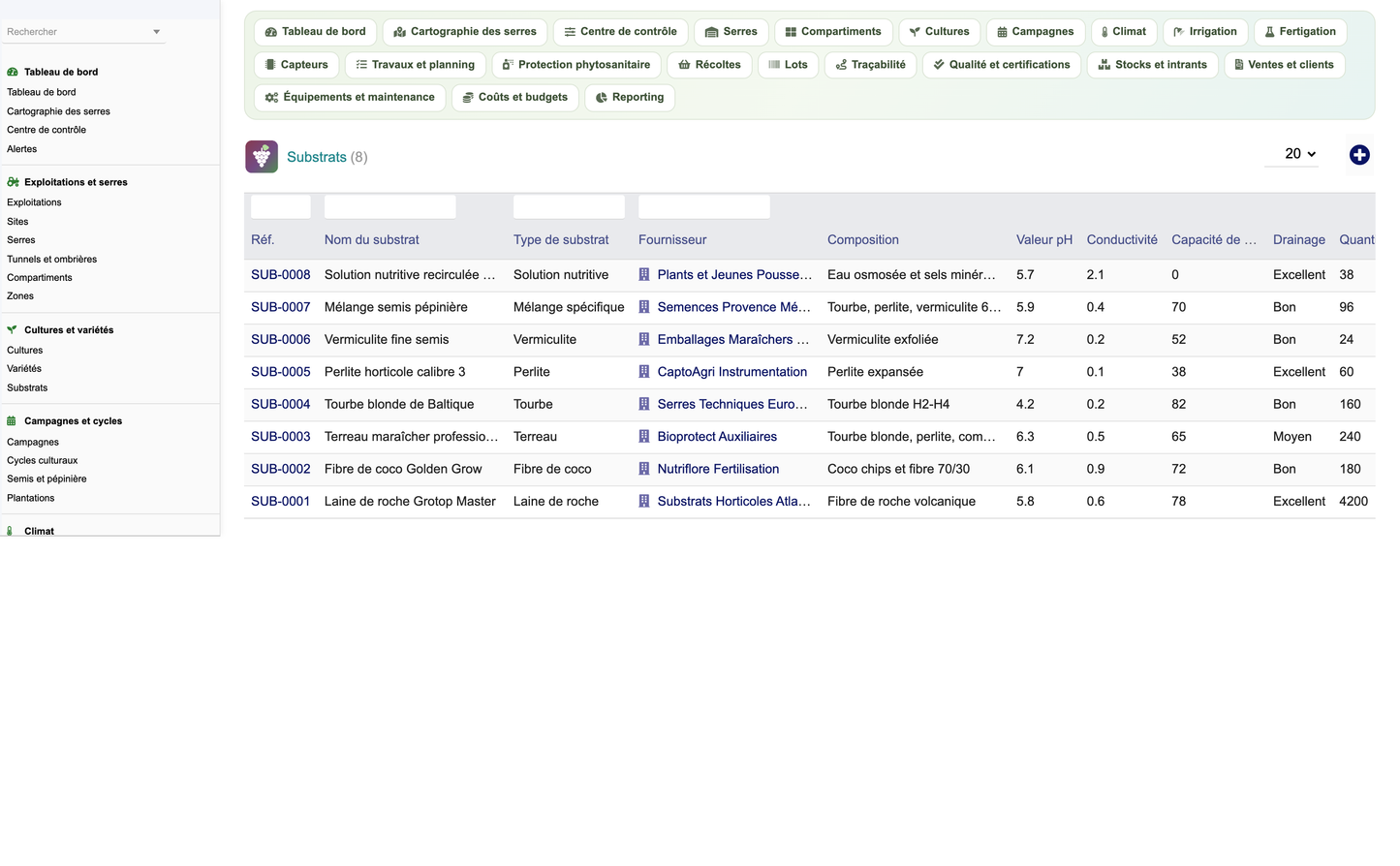
Task: Open the building icon beside Substrats Horticoles Atla
Action: (644, 502)
